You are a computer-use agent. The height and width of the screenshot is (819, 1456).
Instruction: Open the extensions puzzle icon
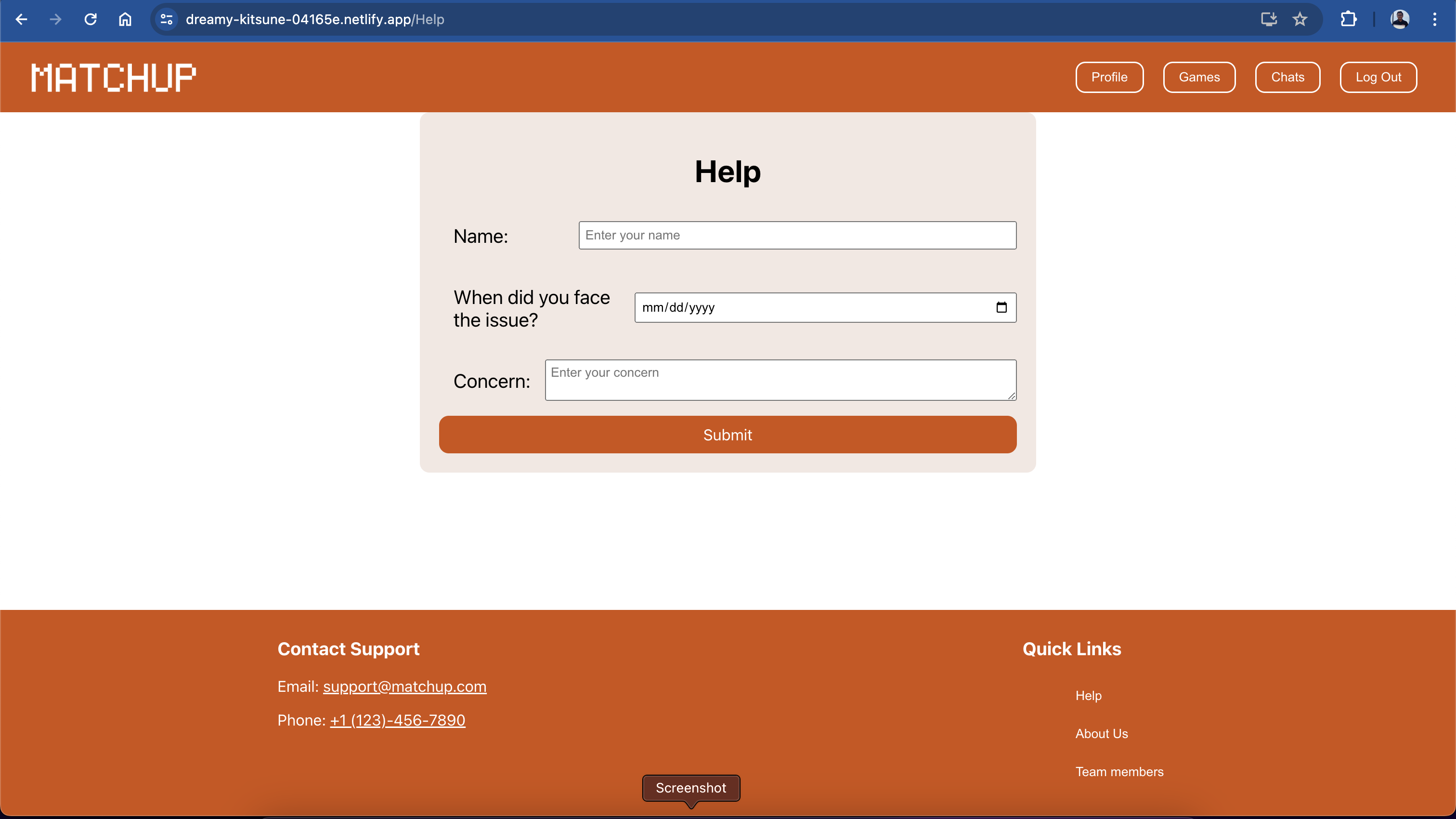coord(1349,19)
